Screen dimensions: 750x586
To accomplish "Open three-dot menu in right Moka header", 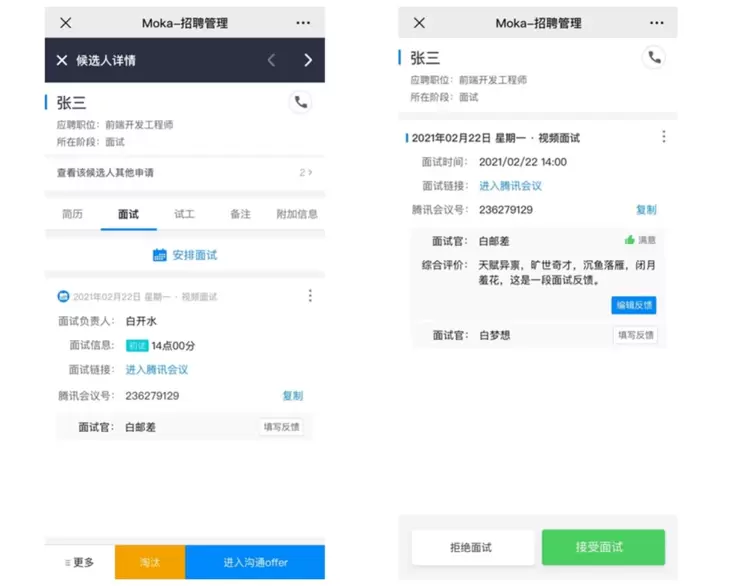I will tap(655, 23).
